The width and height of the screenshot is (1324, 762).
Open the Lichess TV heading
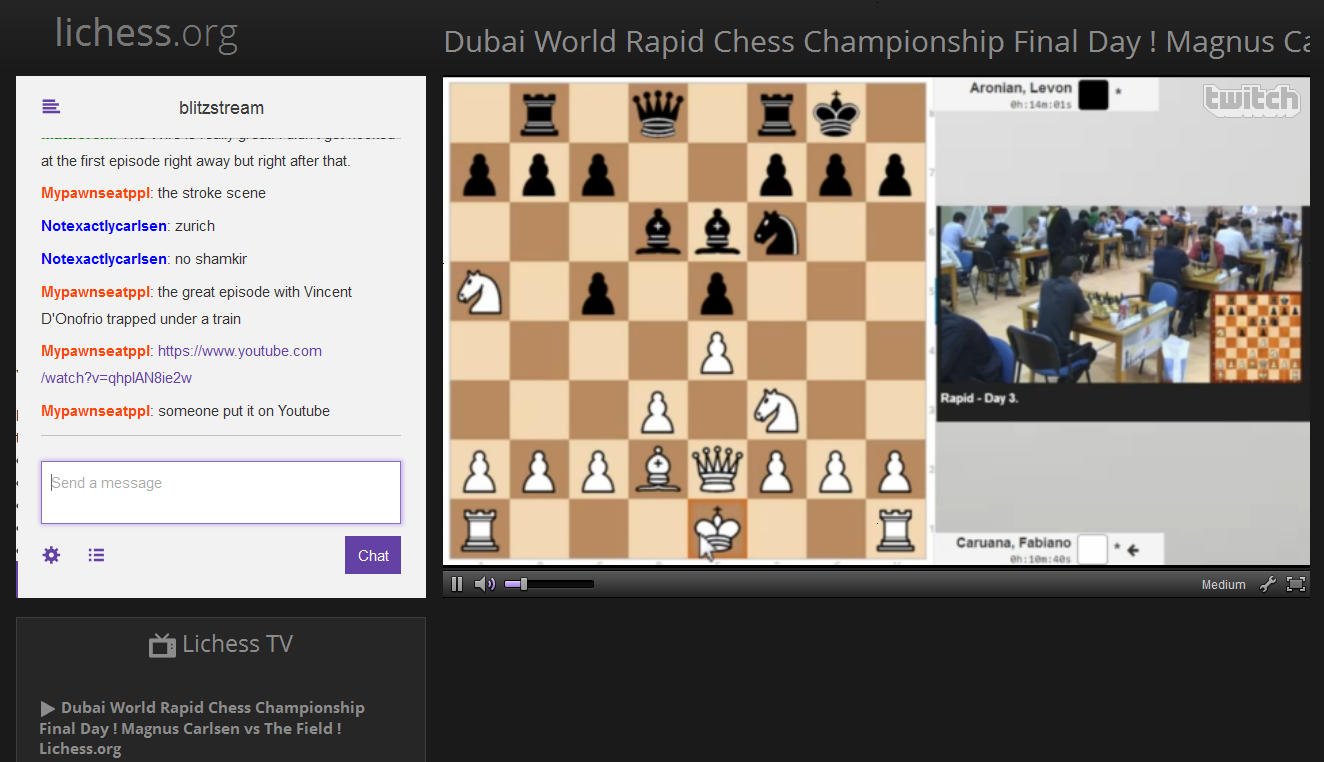[x=221, y=644]
